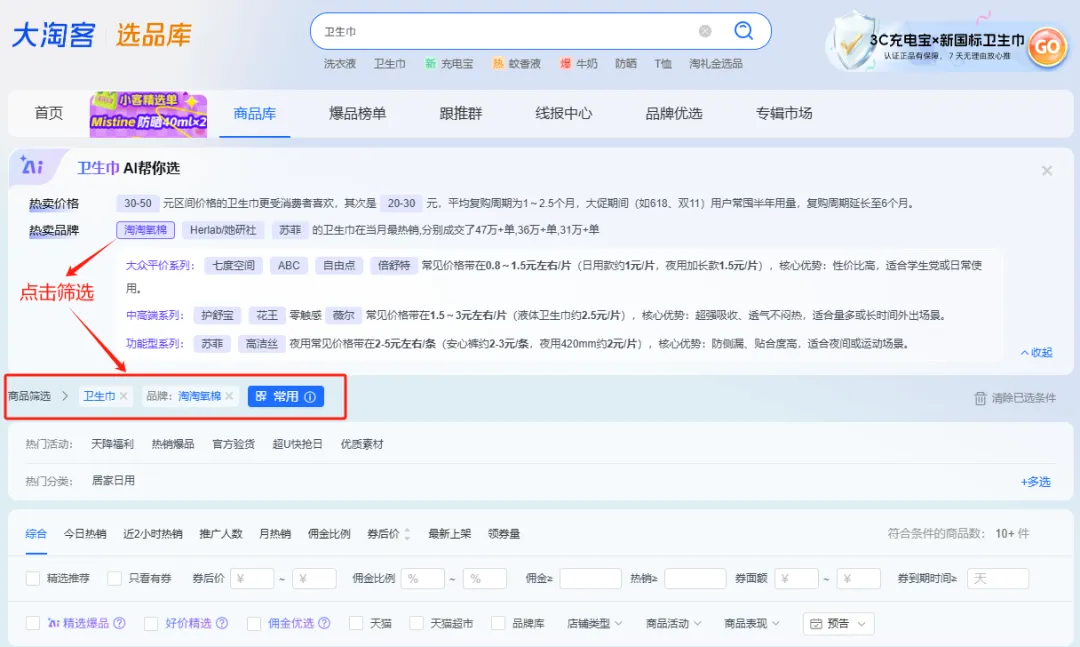The height and width of the screenshot is (647, 1080).
Task: Sort by 近2小时热销
Action: point(152,534)
